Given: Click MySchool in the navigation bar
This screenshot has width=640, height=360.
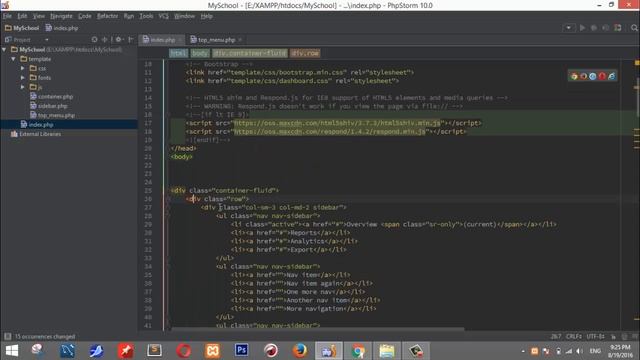Looking at the screenshot, I should pos(22,28).
